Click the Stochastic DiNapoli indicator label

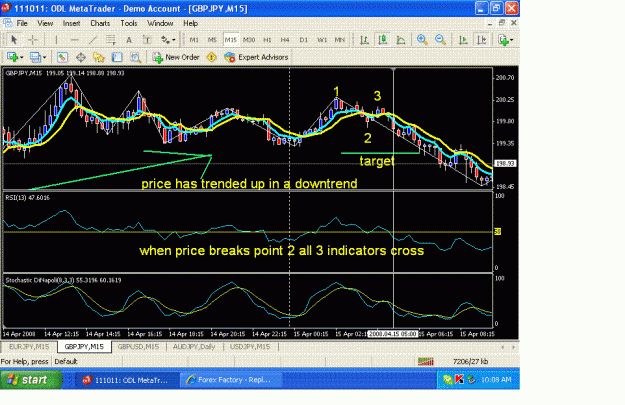[x=63, y=281]
